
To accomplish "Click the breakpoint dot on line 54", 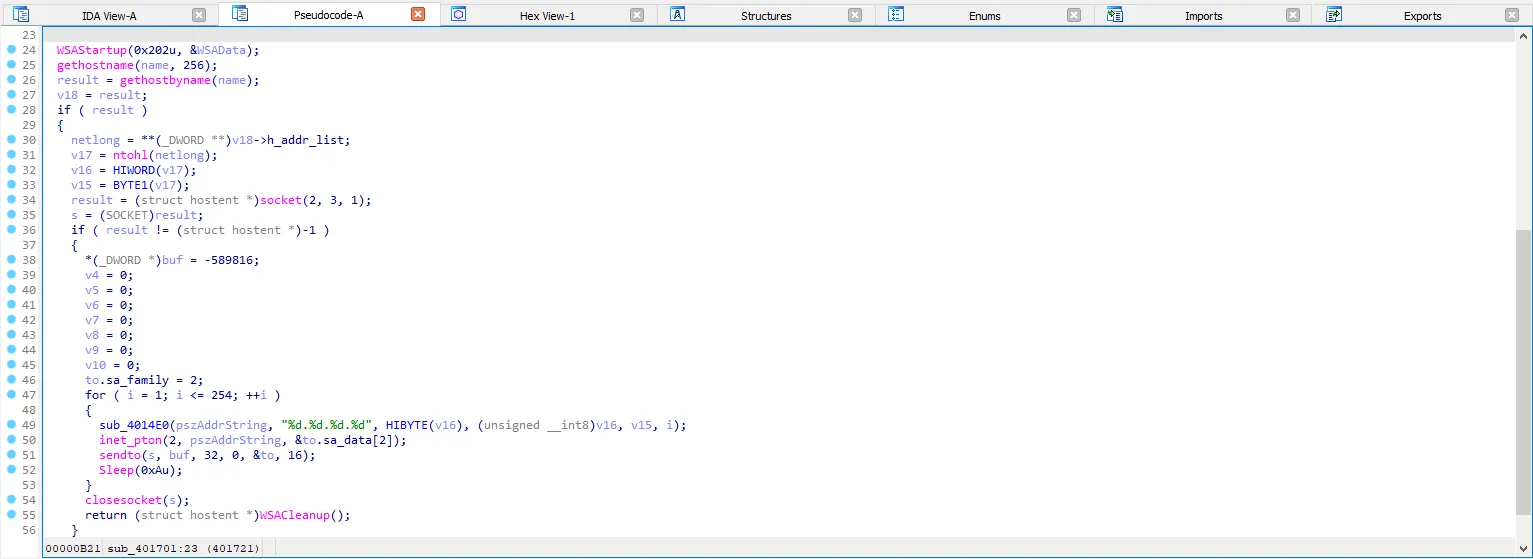I will (11, 499).
